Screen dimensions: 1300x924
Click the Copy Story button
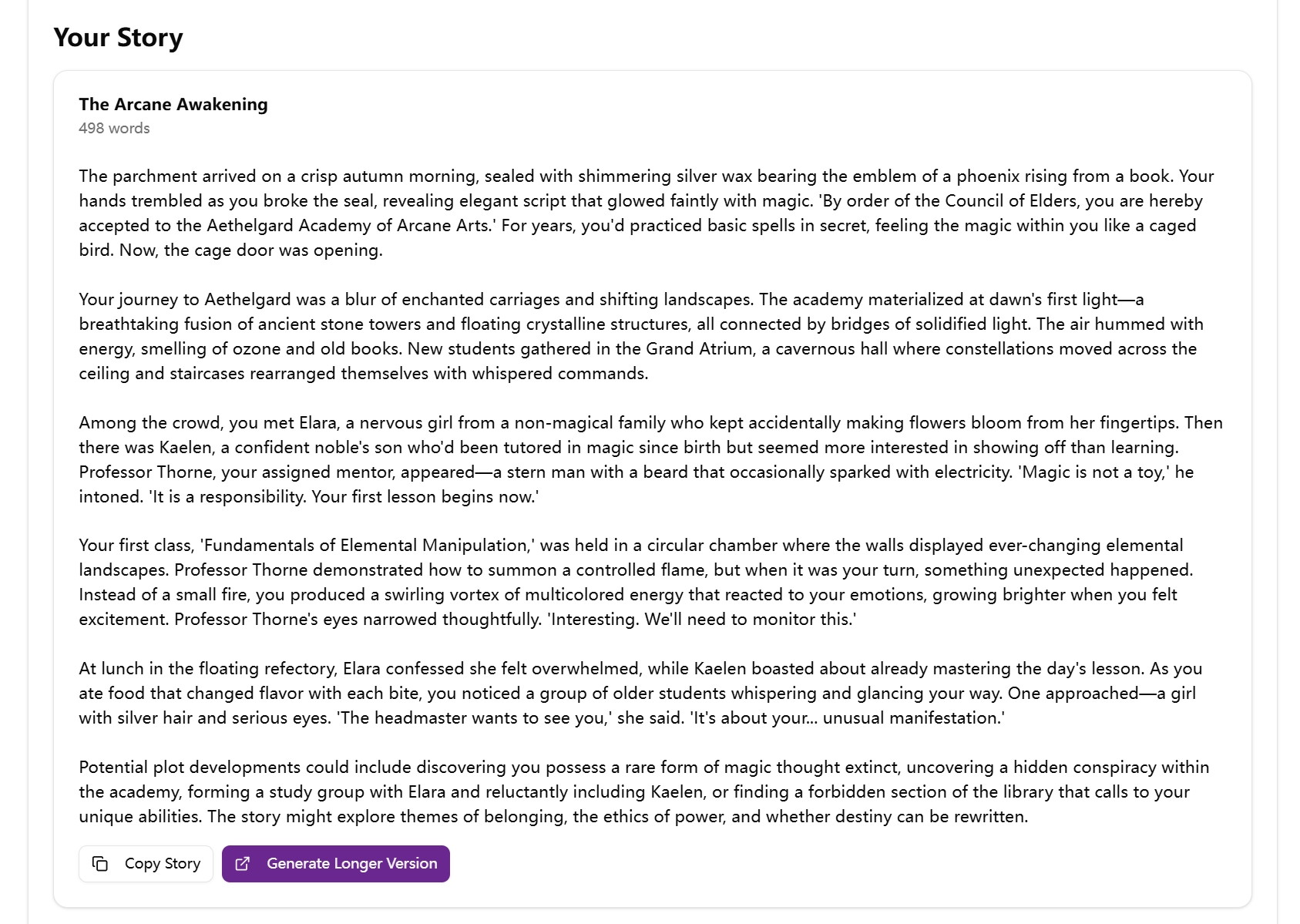(x=146, y=864)
